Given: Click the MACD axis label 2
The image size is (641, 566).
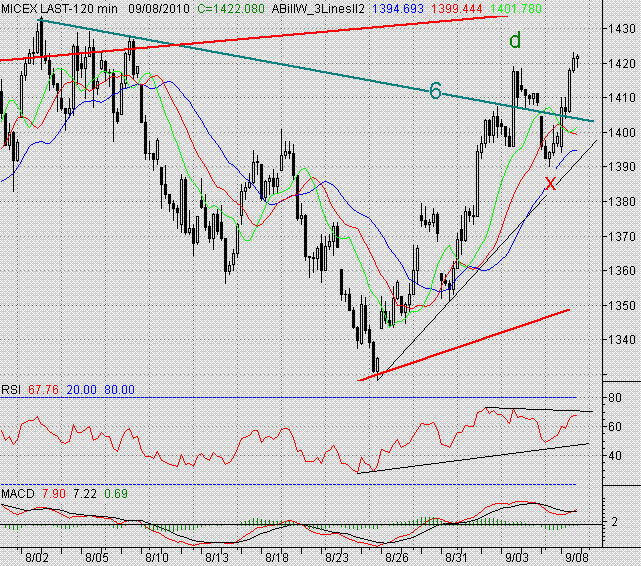Looking at the screenshot, I should click(614, 522).
